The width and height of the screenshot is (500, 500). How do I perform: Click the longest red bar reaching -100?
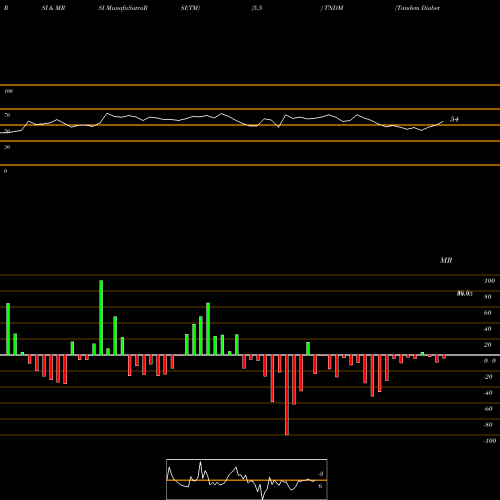coord(287,395)
